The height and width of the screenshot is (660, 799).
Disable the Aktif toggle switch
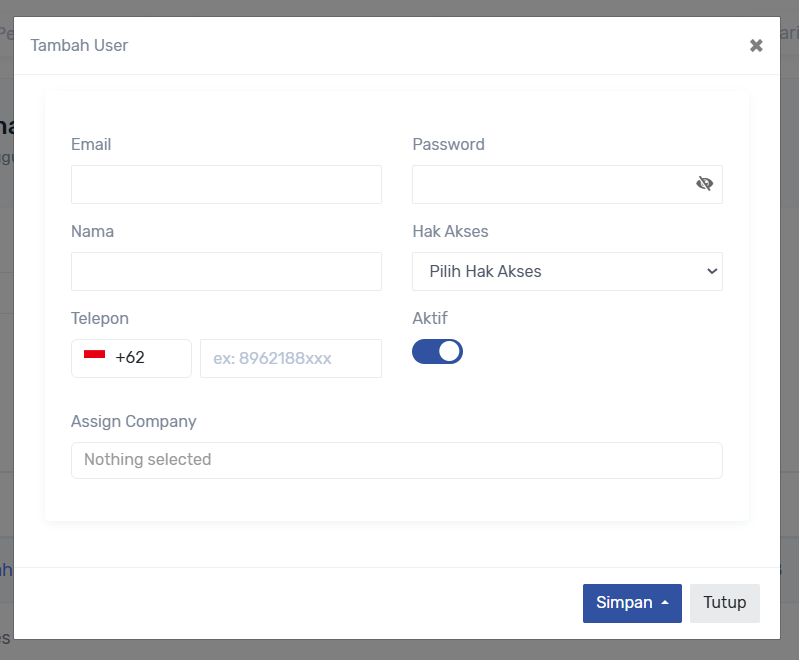pyautogui.click(x=438, y=351)
